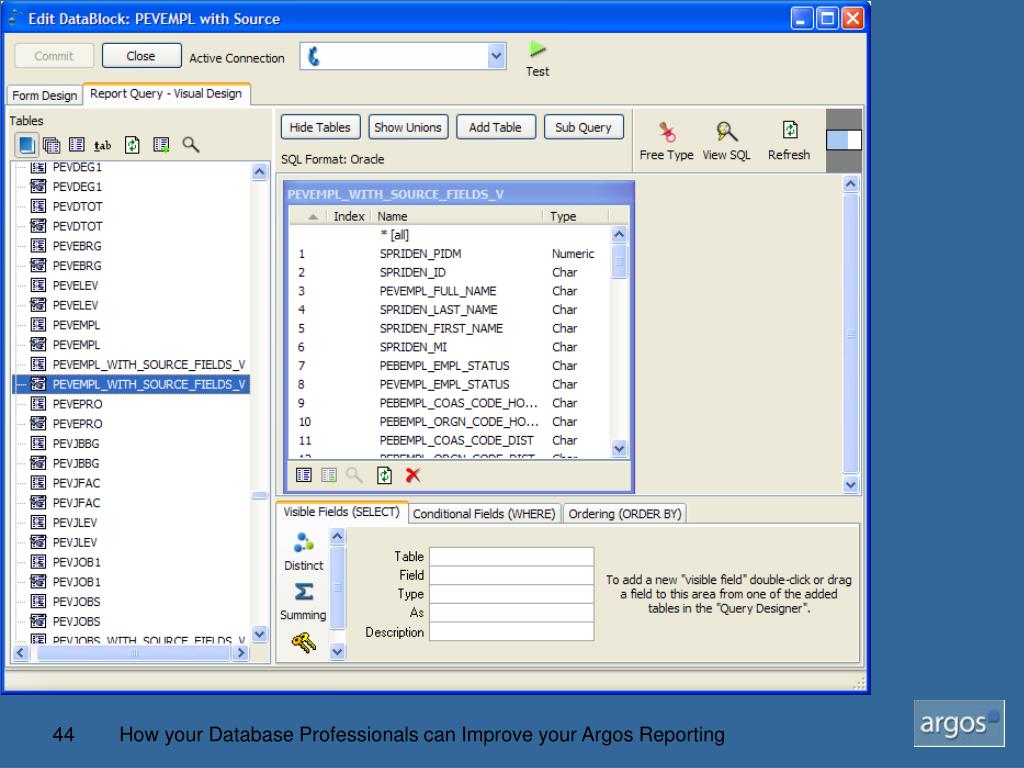1024x768 pixels.
Task: Open Ordering (ORDER BY) tab
Action: [x=625, y=514]
